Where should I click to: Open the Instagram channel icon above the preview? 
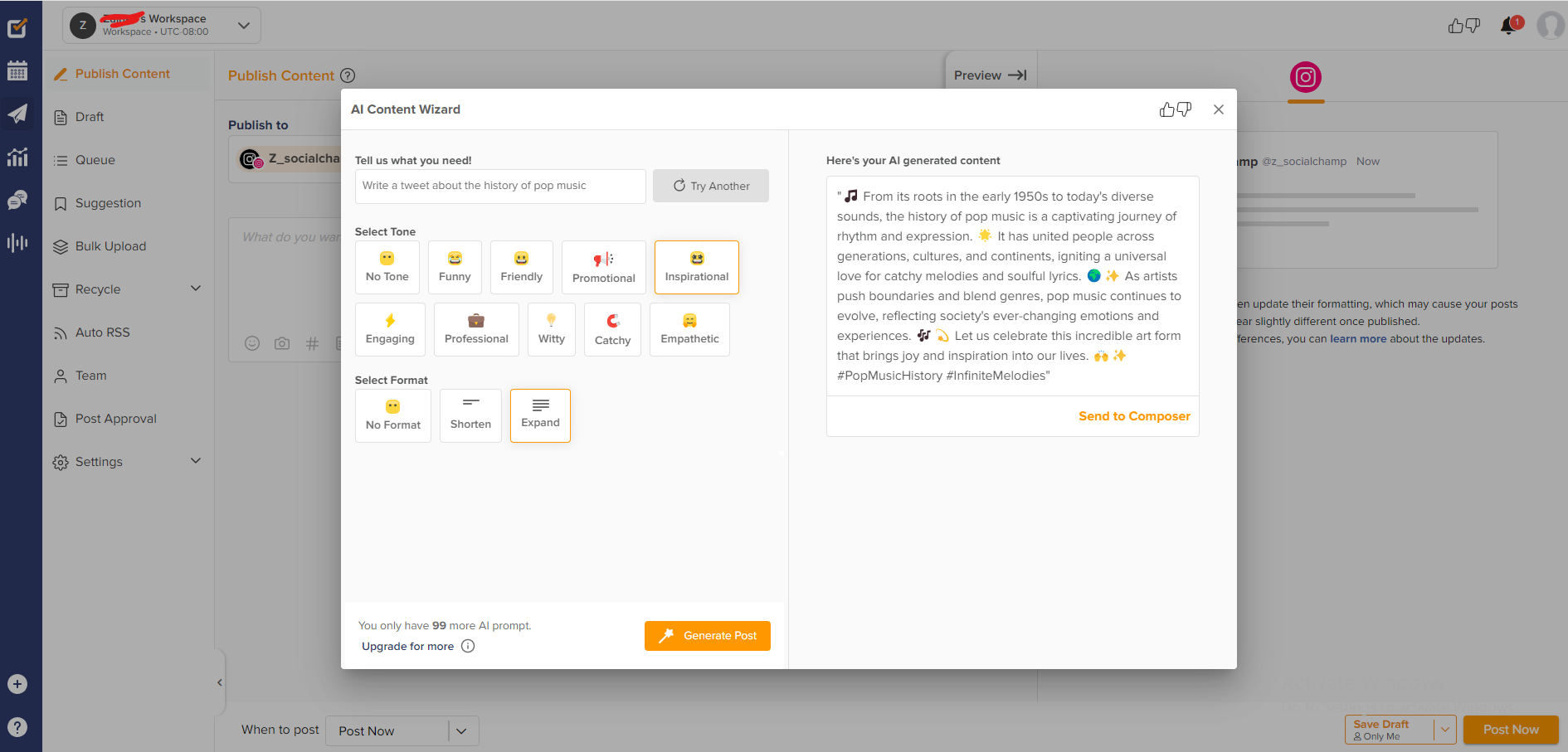point(1305,79)
